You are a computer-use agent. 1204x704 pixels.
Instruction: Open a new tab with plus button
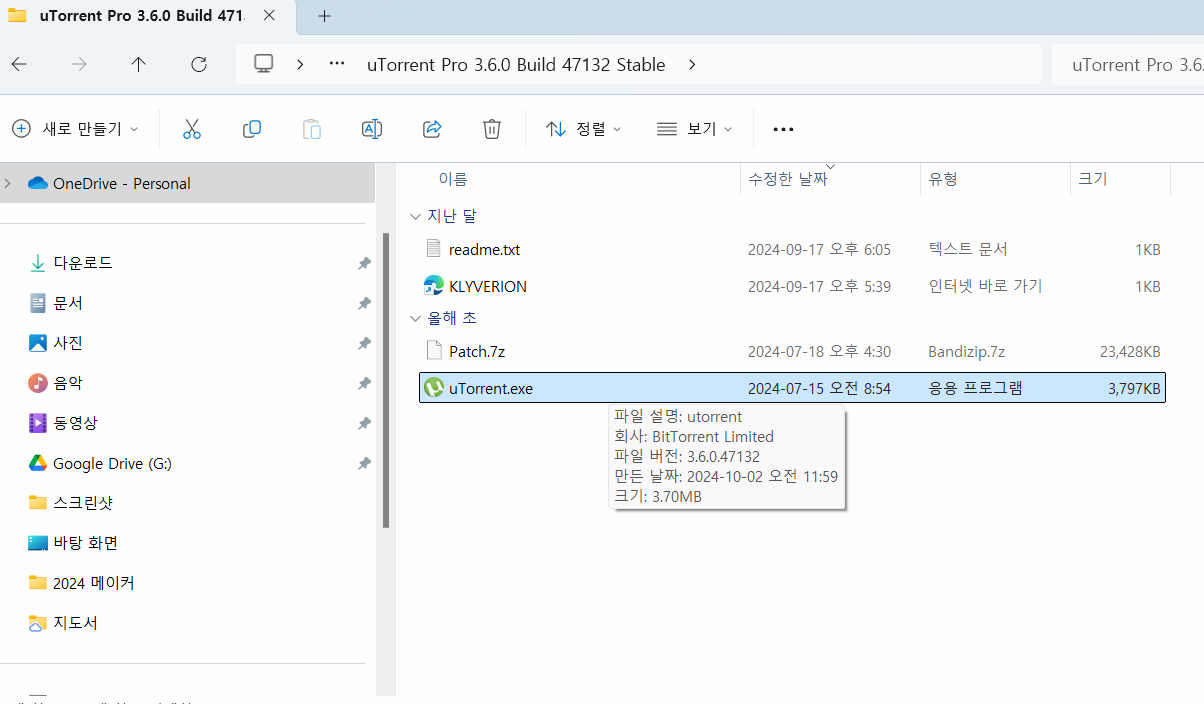pyautogui.click(x=324, y=16)
